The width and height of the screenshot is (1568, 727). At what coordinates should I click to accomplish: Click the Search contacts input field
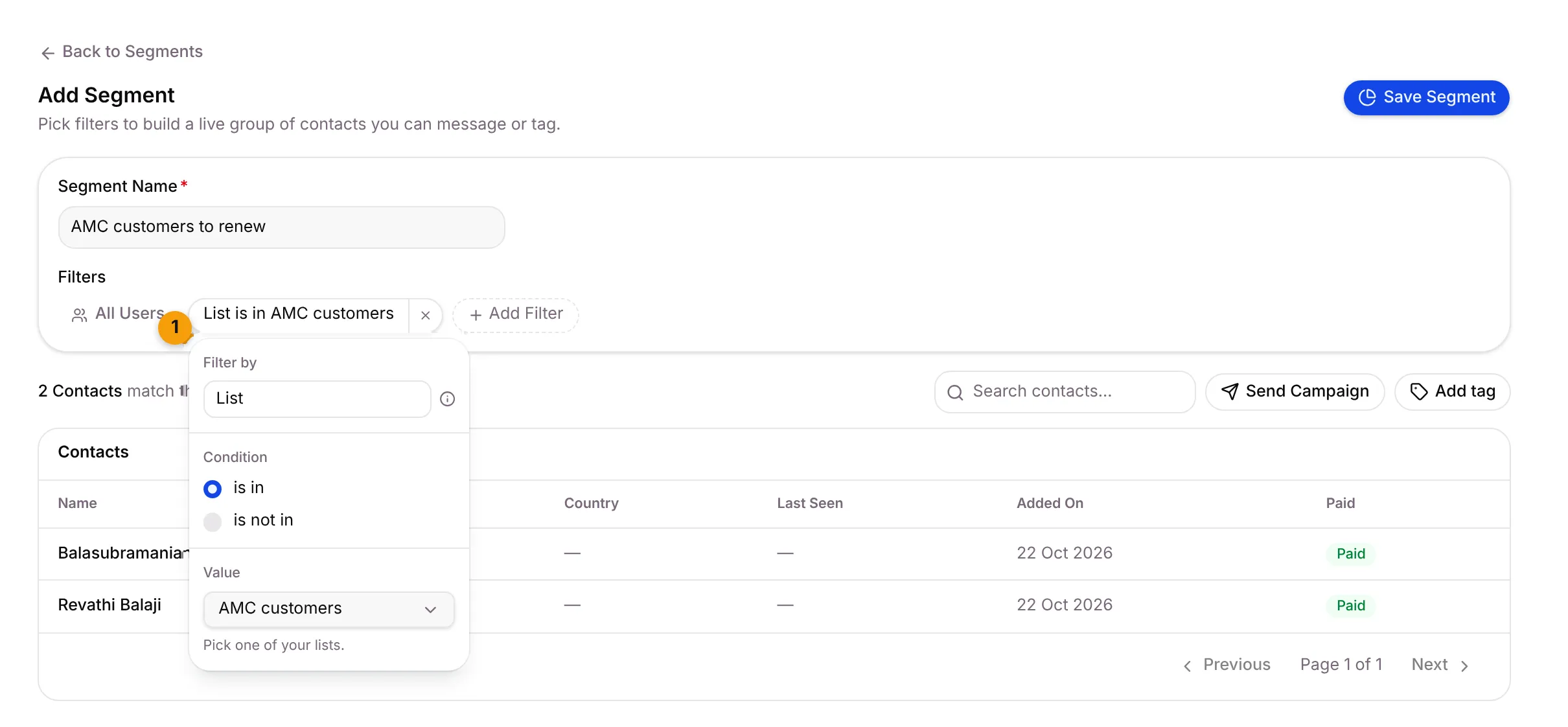pos(1065,391)
